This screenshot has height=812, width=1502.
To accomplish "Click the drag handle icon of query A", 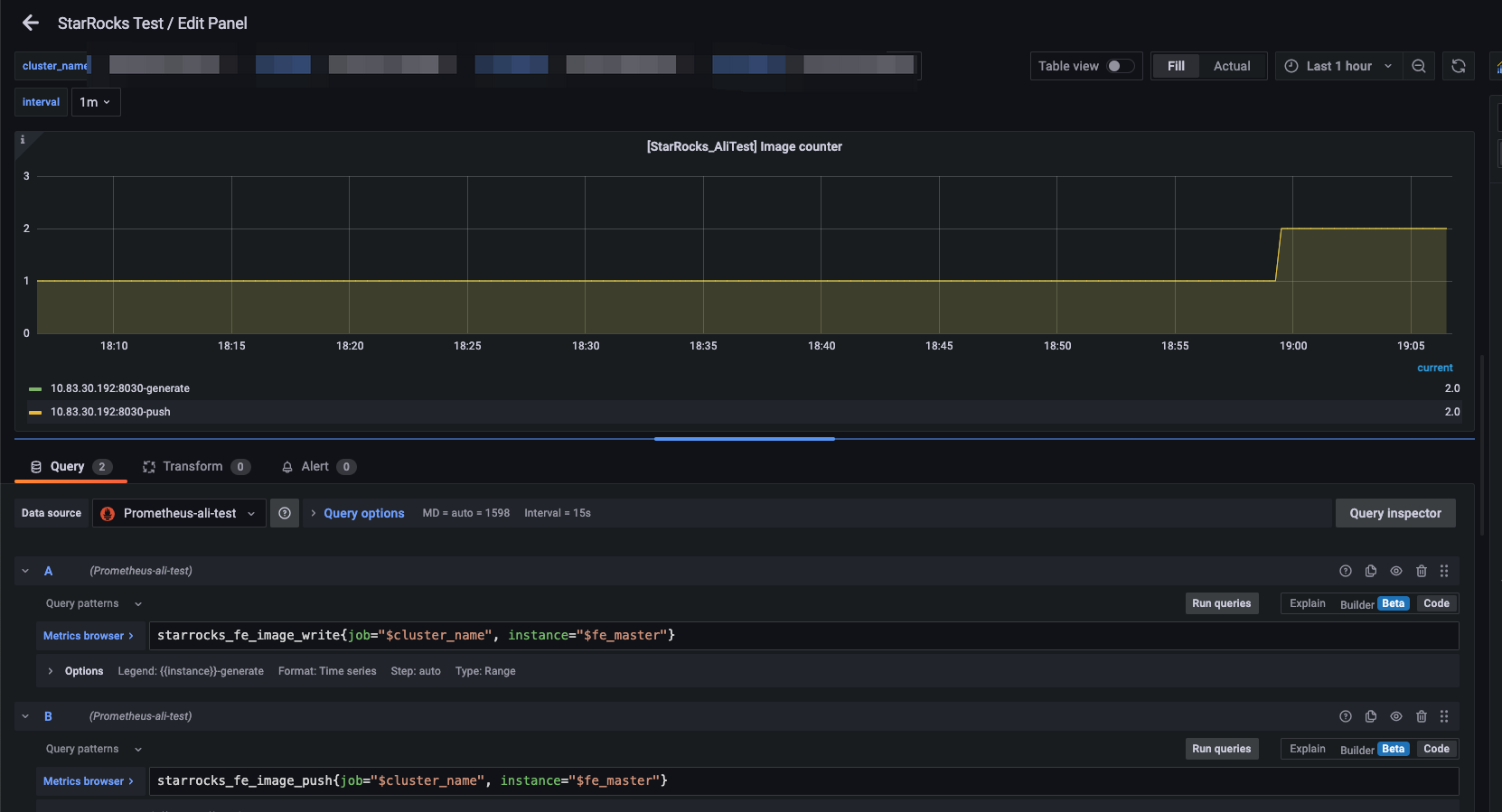I will click(1444, 571).
